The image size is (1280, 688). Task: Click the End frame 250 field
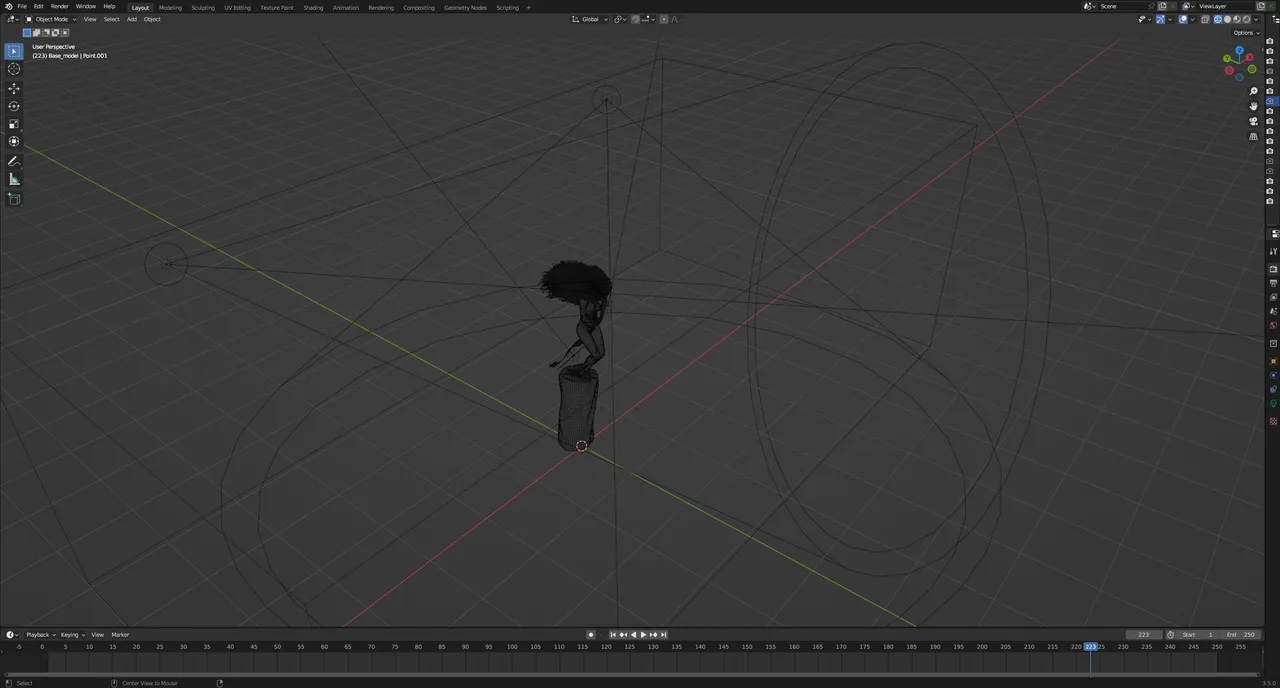(1240, 635)
